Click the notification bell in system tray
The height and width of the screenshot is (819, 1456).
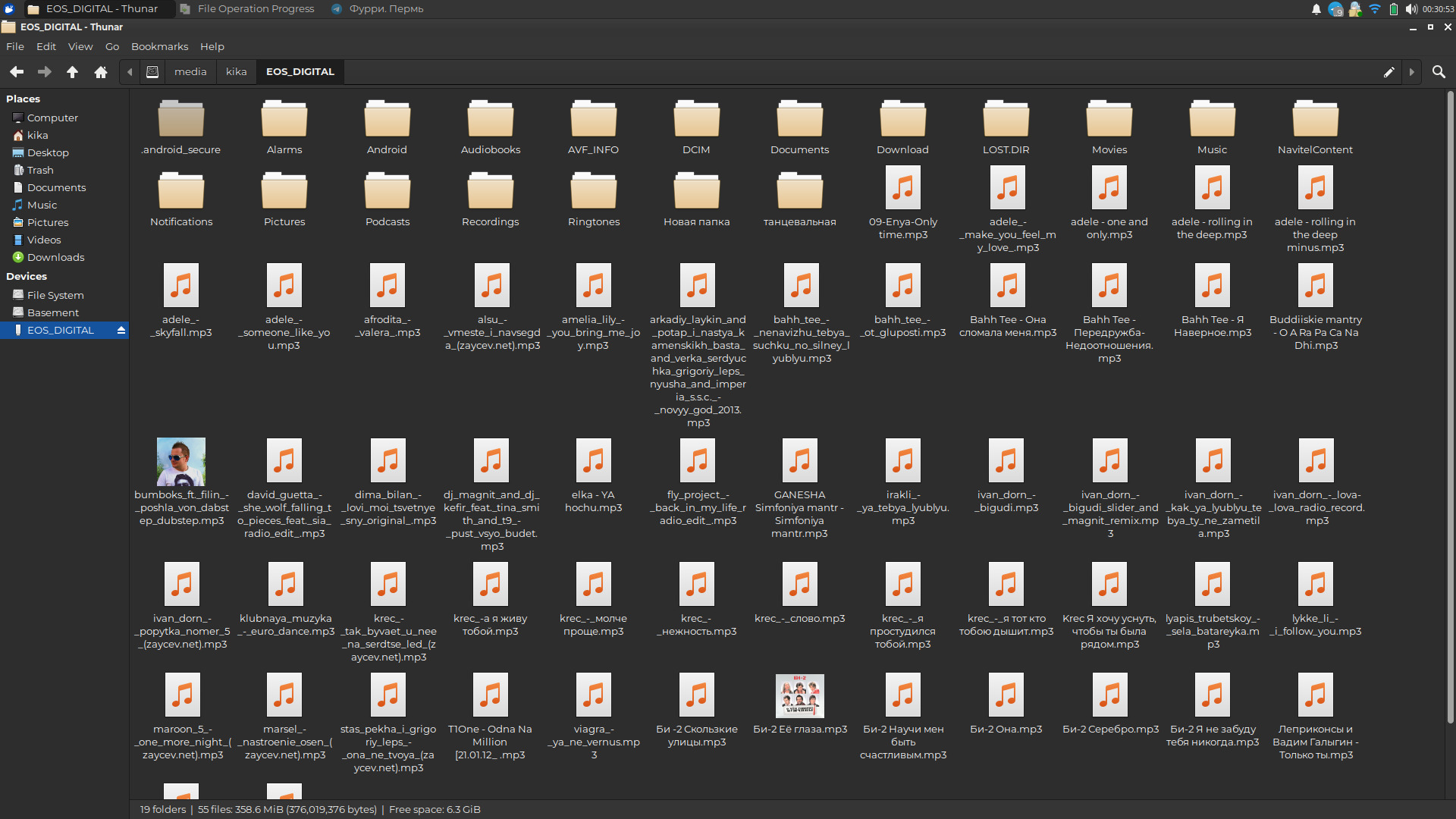(x=1316, y=9)
